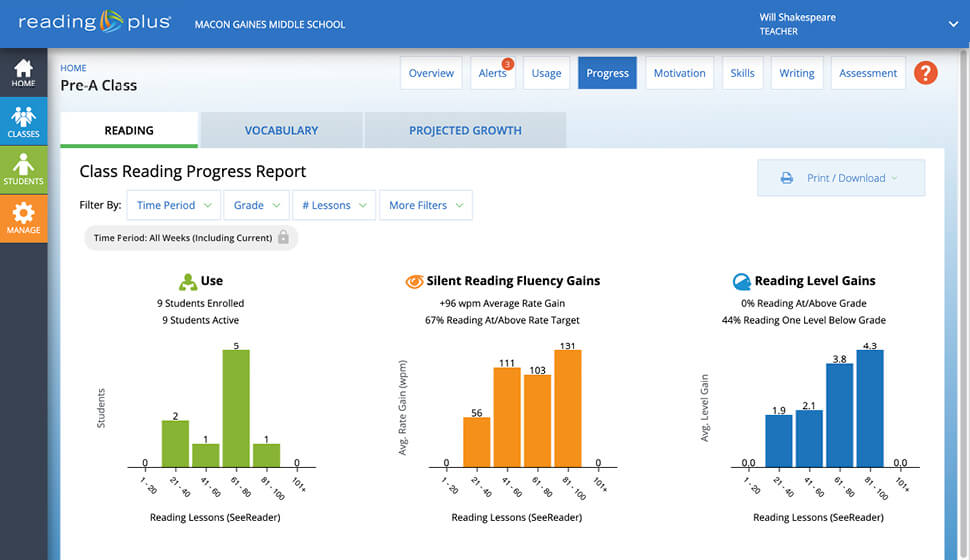
Task: Open Classes from the sidebar
Action: [23, 121]
